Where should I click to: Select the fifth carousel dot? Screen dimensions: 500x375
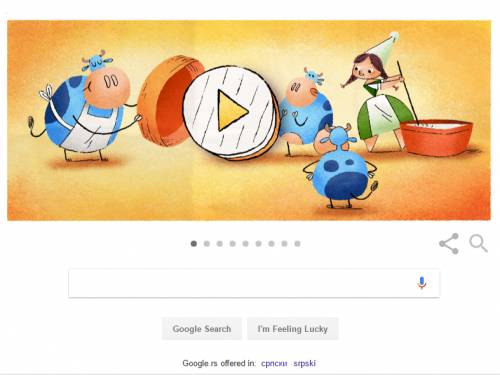click(246, 244)
